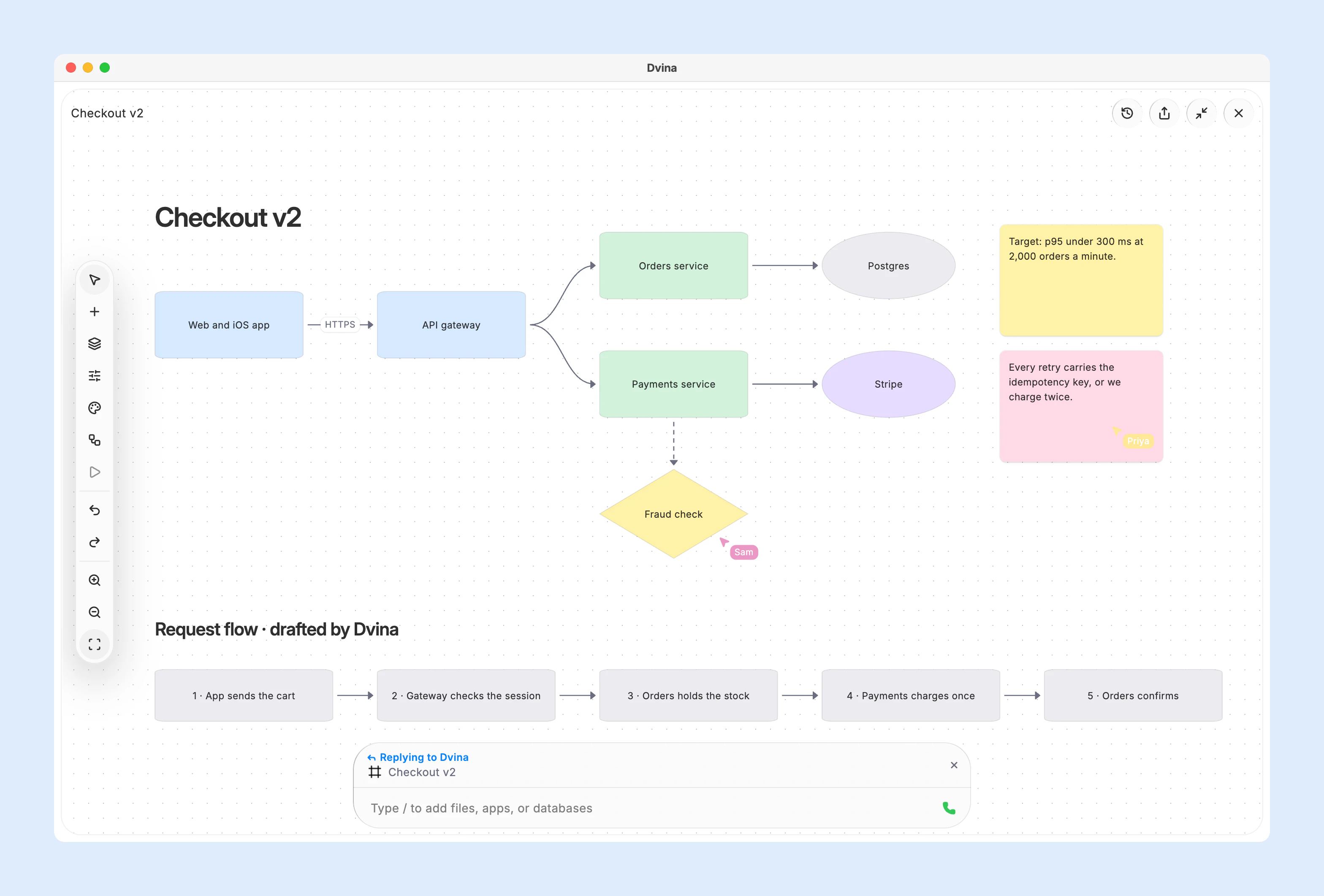This screenshot has height=896, width=1324.
Task: Dismiss the Replying to Dvina banner
Action: [954, 765]
